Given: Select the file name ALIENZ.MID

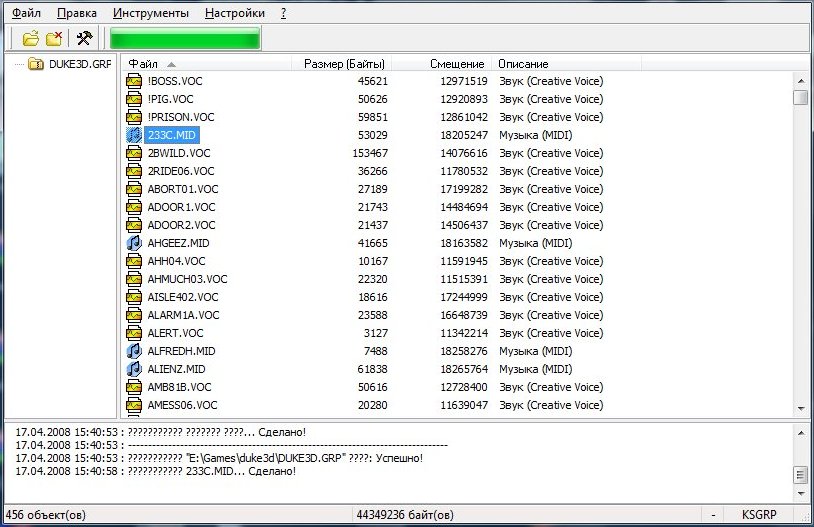Looking at the screenshot, I should (177, 369).
